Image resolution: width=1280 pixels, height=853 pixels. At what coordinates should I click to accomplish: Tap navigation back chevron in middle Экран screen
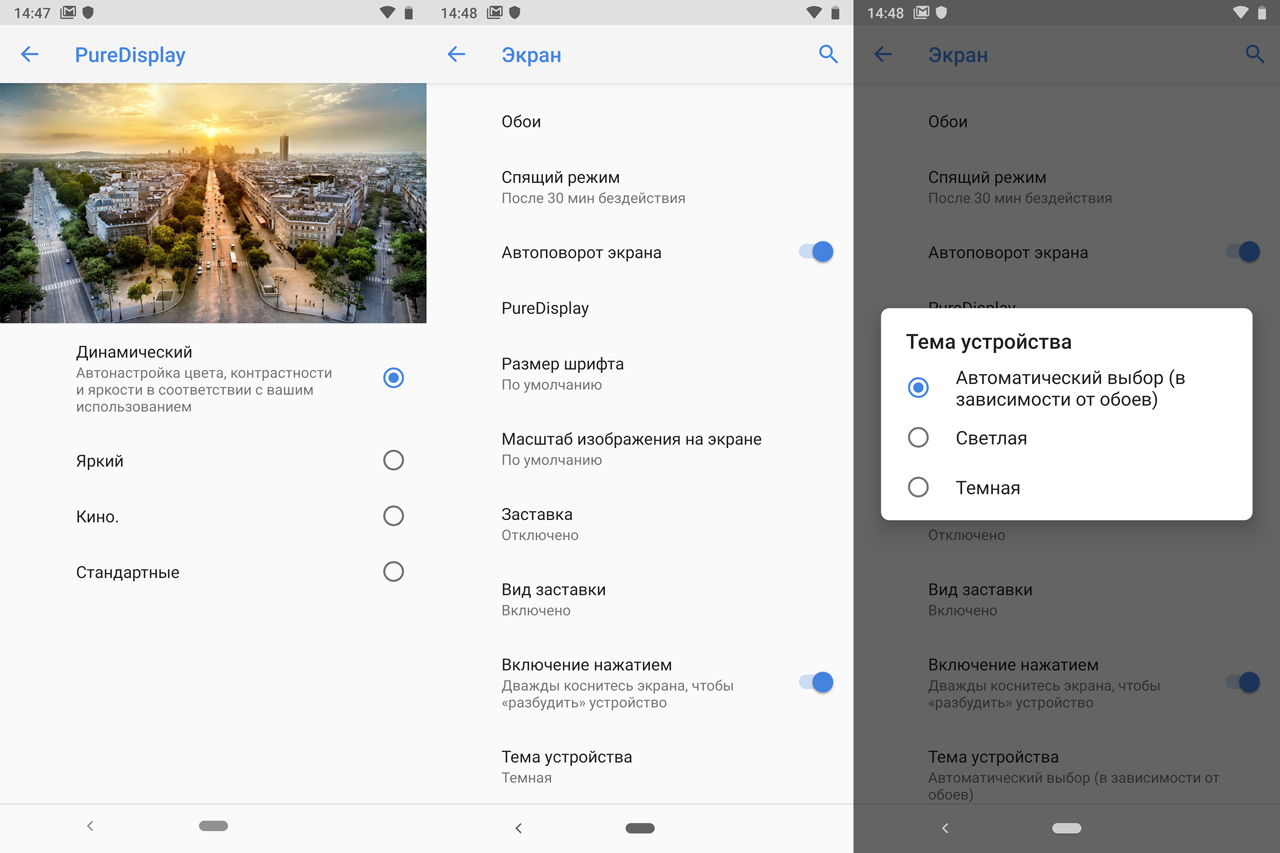[518, 828]
